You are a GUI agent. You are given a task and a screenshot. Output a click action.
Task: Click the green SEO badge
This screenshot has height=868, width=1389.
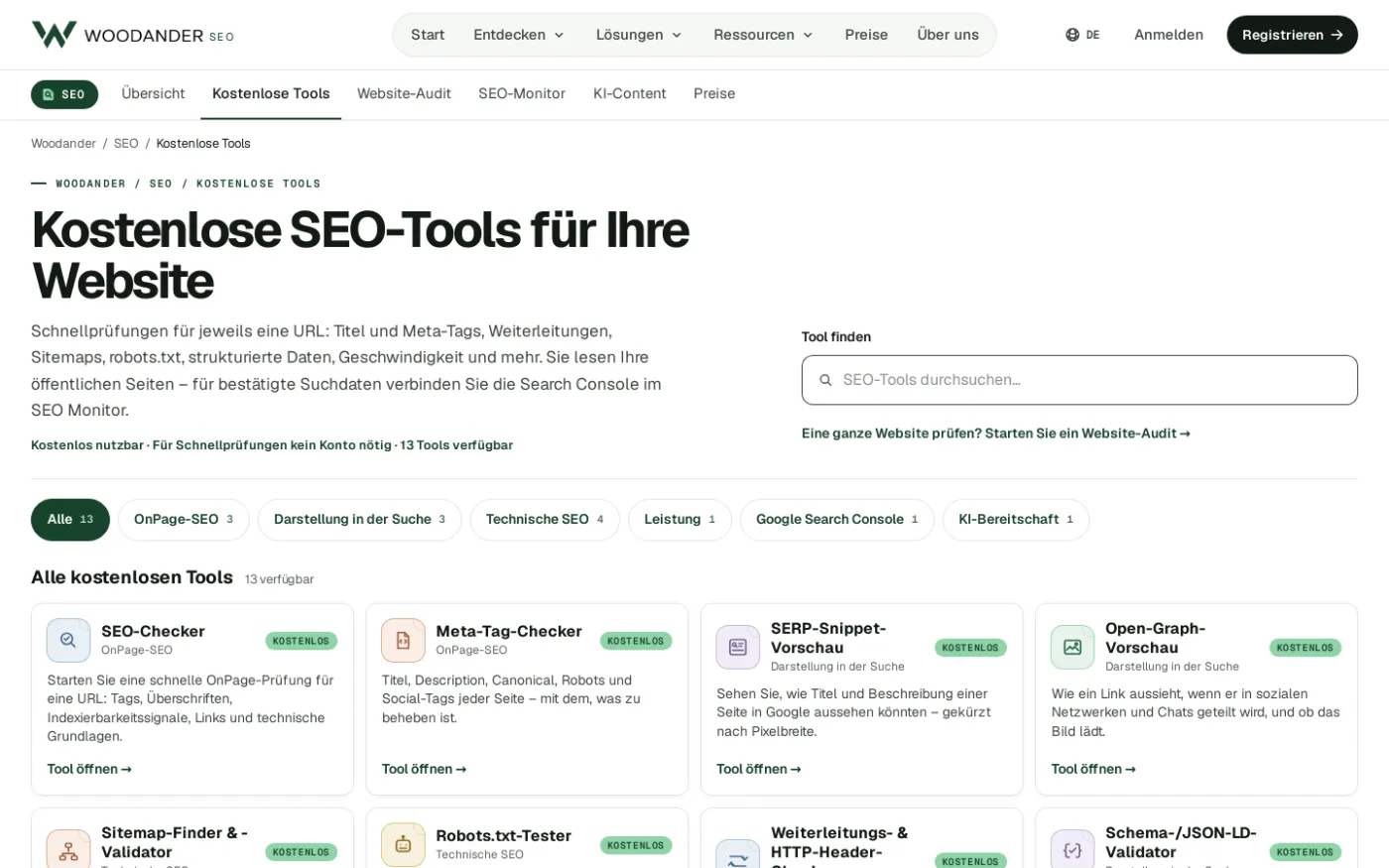pyautogui.click(x=64, y=94)
